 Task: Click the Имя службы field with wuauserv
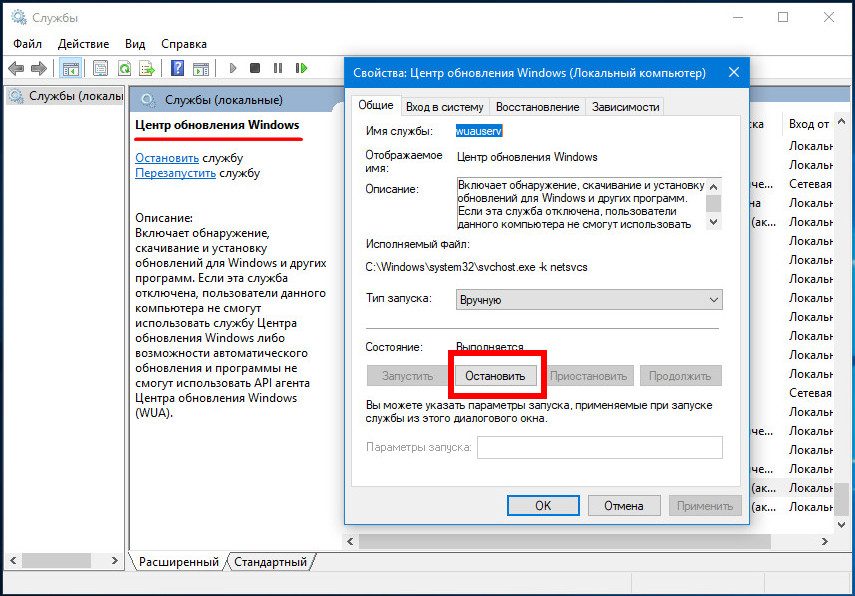tap(479, 131)
